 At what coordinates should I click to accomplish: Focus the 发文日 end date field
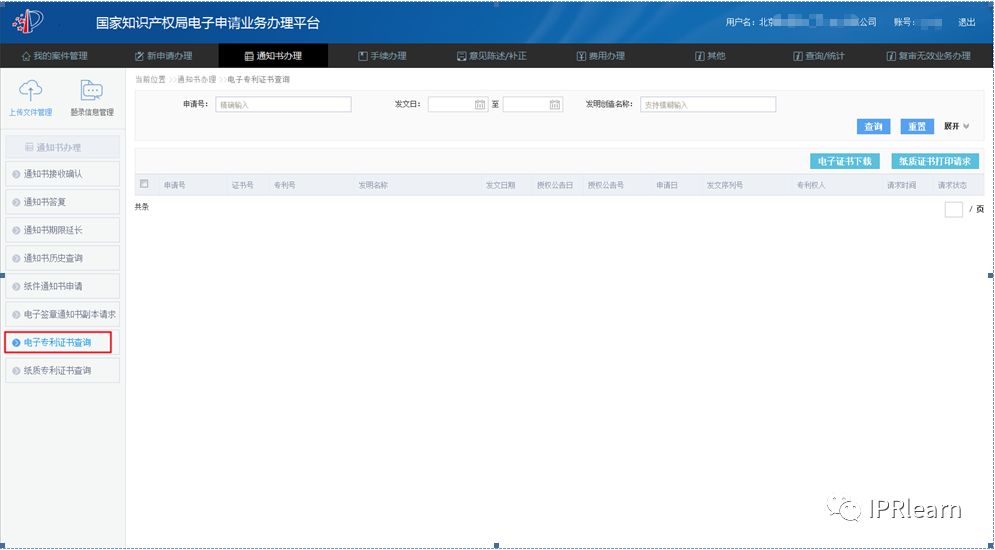click(x=533, y=105)
